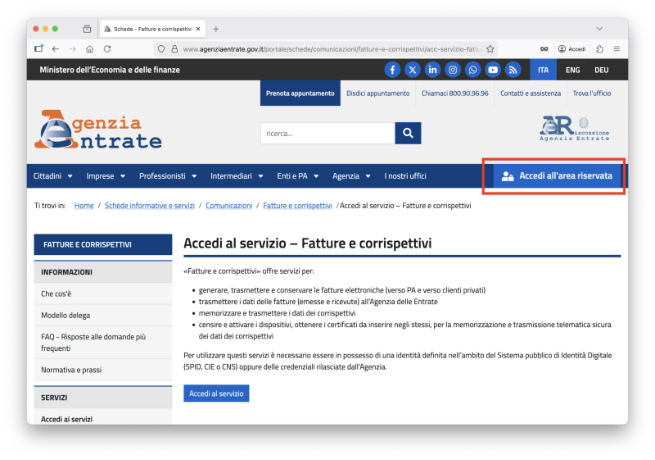The width and height of the screenshot is (655, 460).
Task: Open Normativa e prassi sidebar item
Action: tap(103, 370)
